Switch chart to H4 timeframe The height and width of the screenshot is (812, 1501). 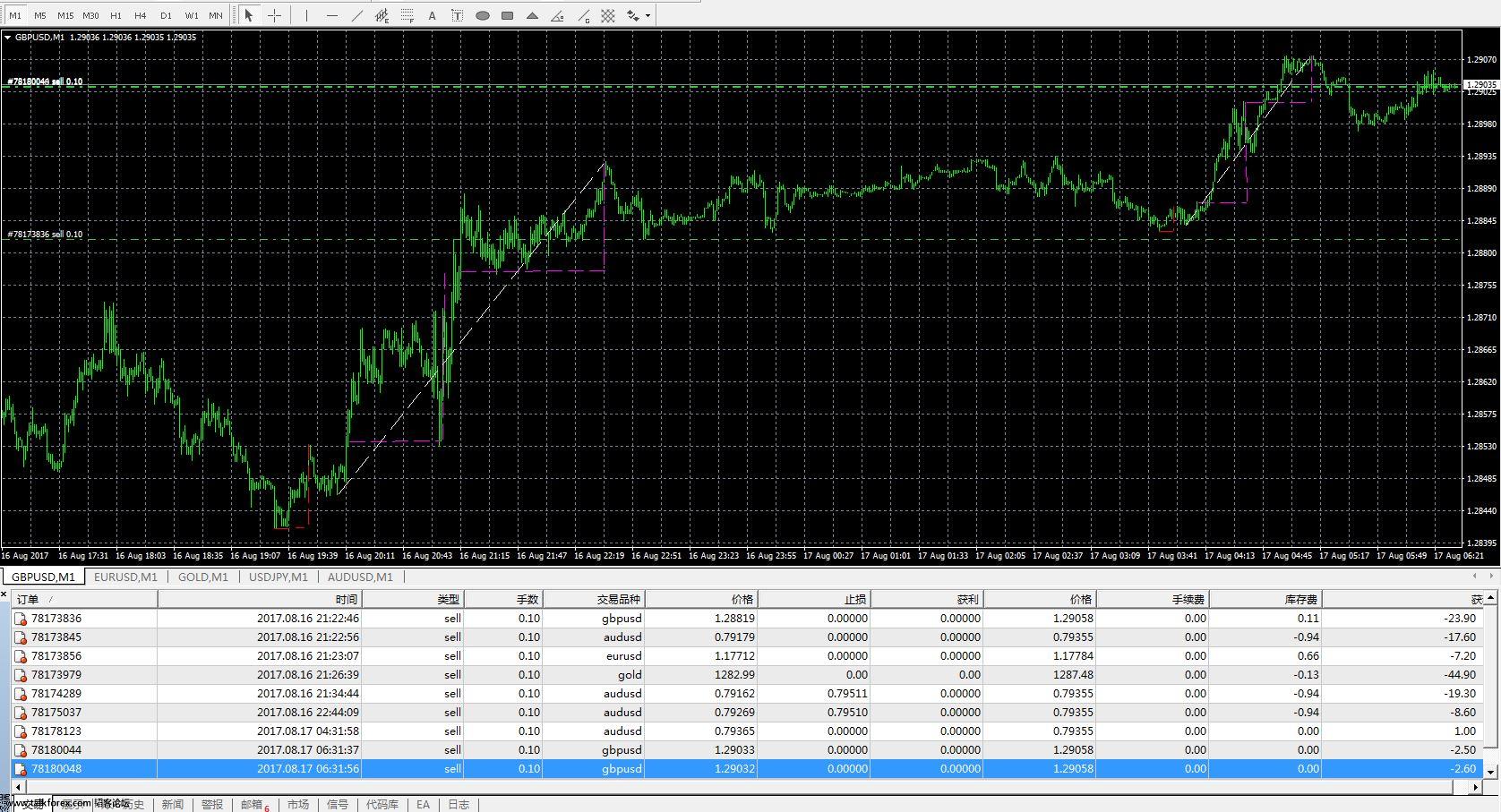point(141,15)
